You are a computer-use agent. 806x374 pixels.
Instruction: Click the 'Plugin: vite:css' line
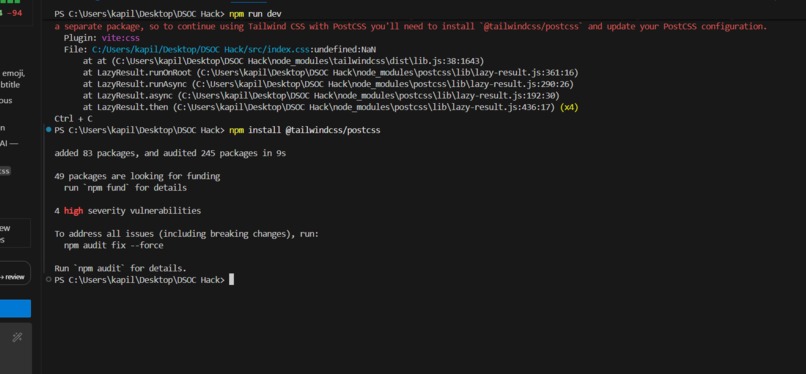pos(102,38)
